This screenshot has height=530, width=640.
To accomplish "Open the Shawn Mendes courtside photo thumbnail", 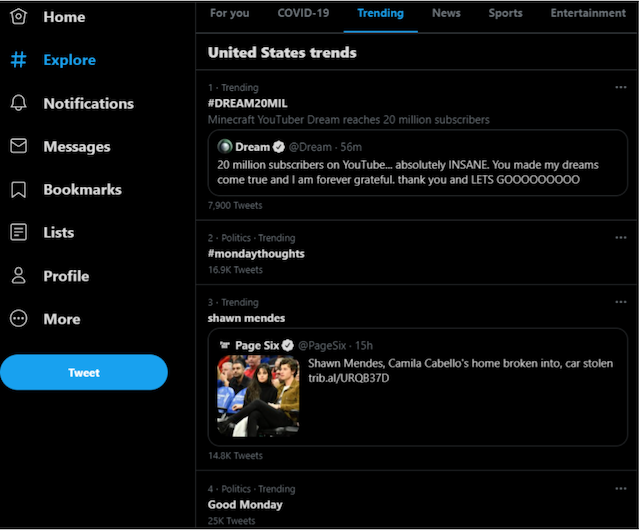I will point(258,396).
